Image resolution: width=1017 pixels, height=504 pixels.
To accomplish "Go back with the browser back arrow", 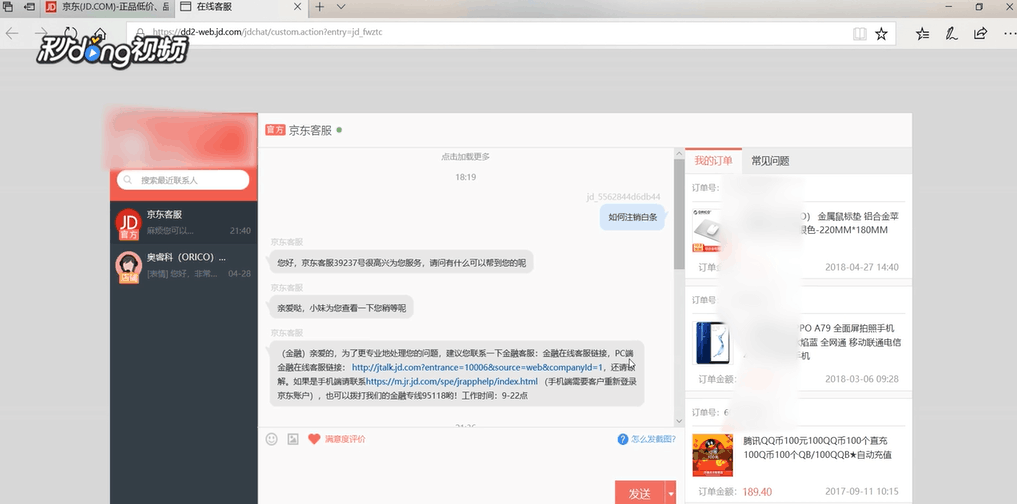I will coord(12,33).
